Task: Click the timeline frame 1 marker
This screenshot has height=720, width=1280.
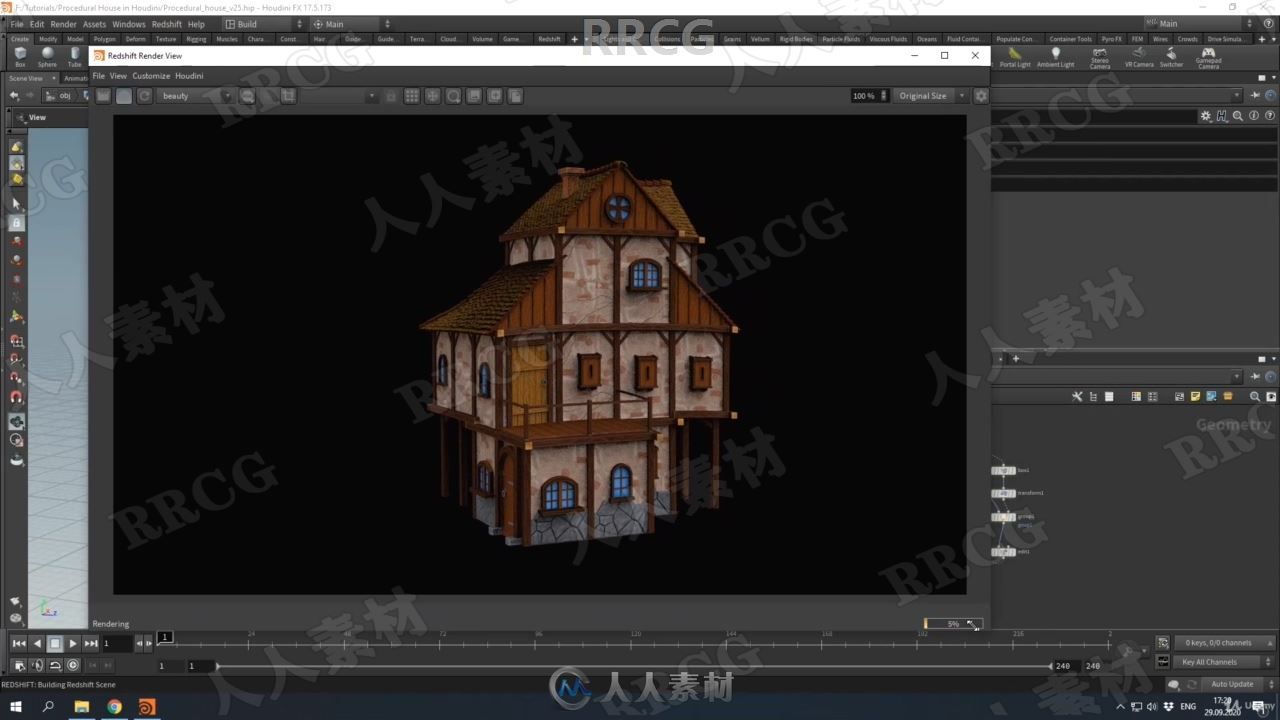Action: (x=166, y=637)
